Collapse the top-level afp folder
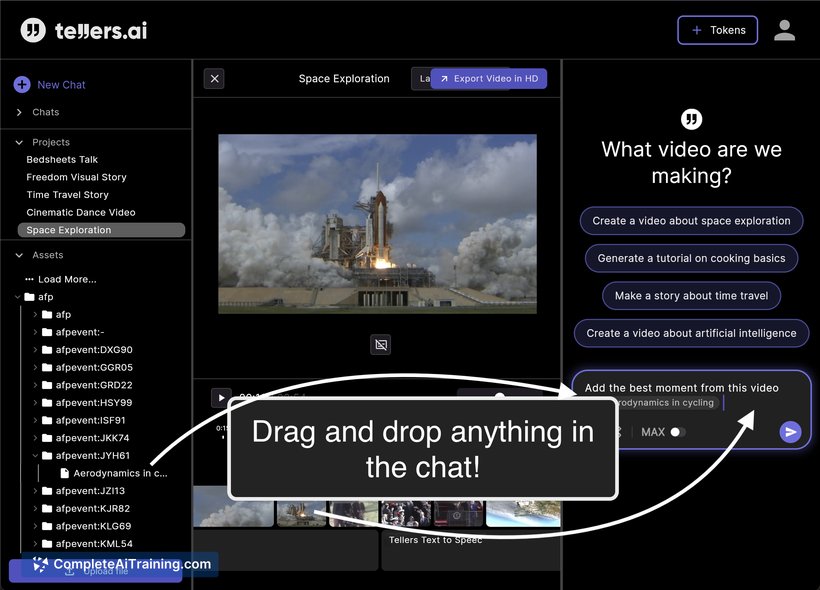 17,297
